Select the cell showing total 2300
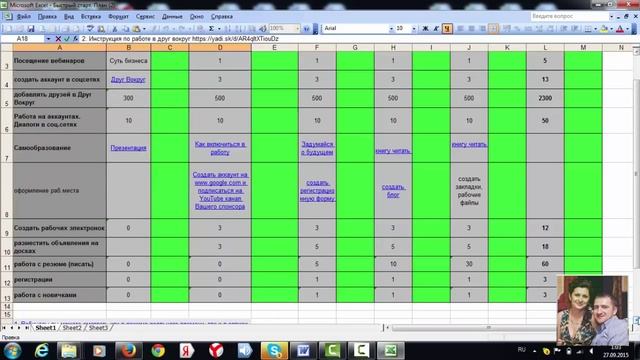640x360 pixels. tap(545, 98)
